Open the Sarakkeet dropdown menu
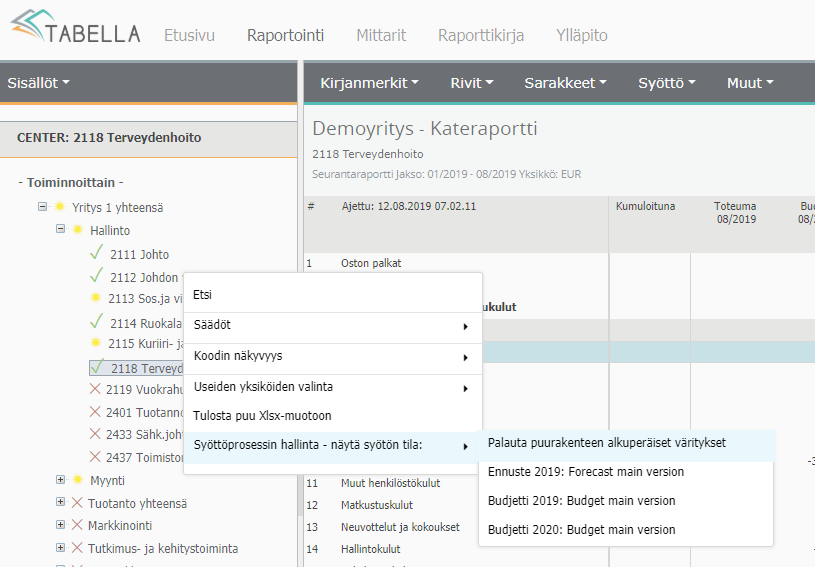 click(x=565, y=83)
